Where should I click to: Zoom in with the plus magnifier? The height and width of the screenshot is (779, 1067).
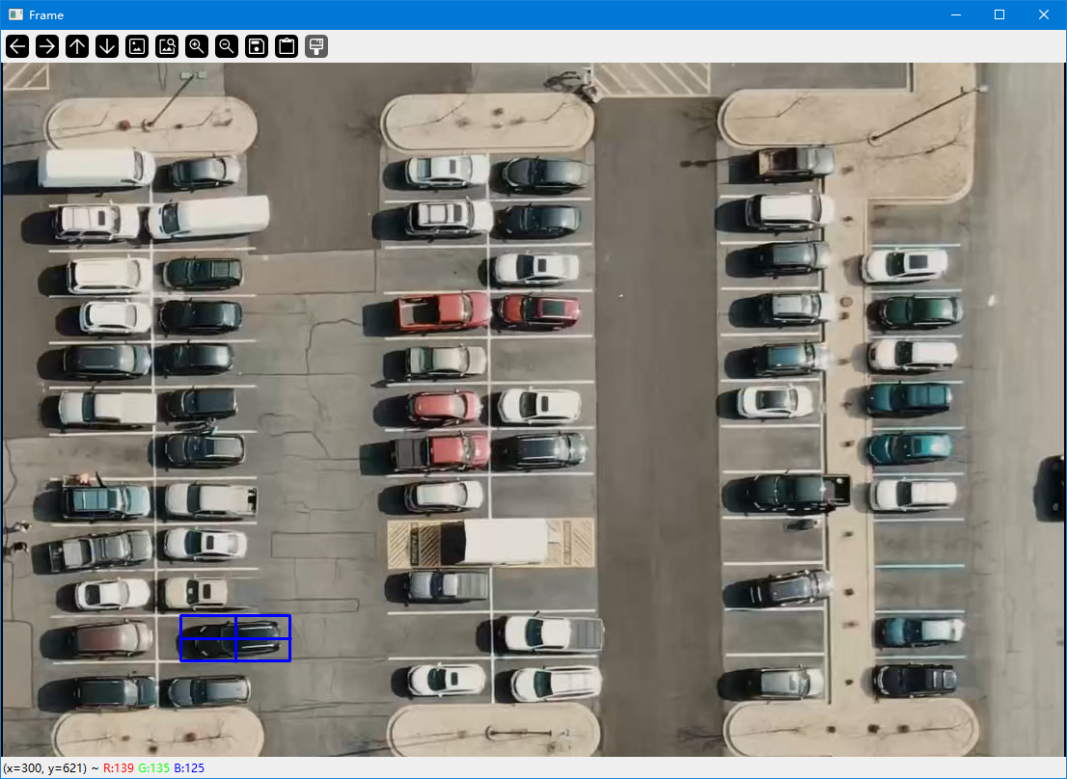pyautogui.click(x=197, y=46)
